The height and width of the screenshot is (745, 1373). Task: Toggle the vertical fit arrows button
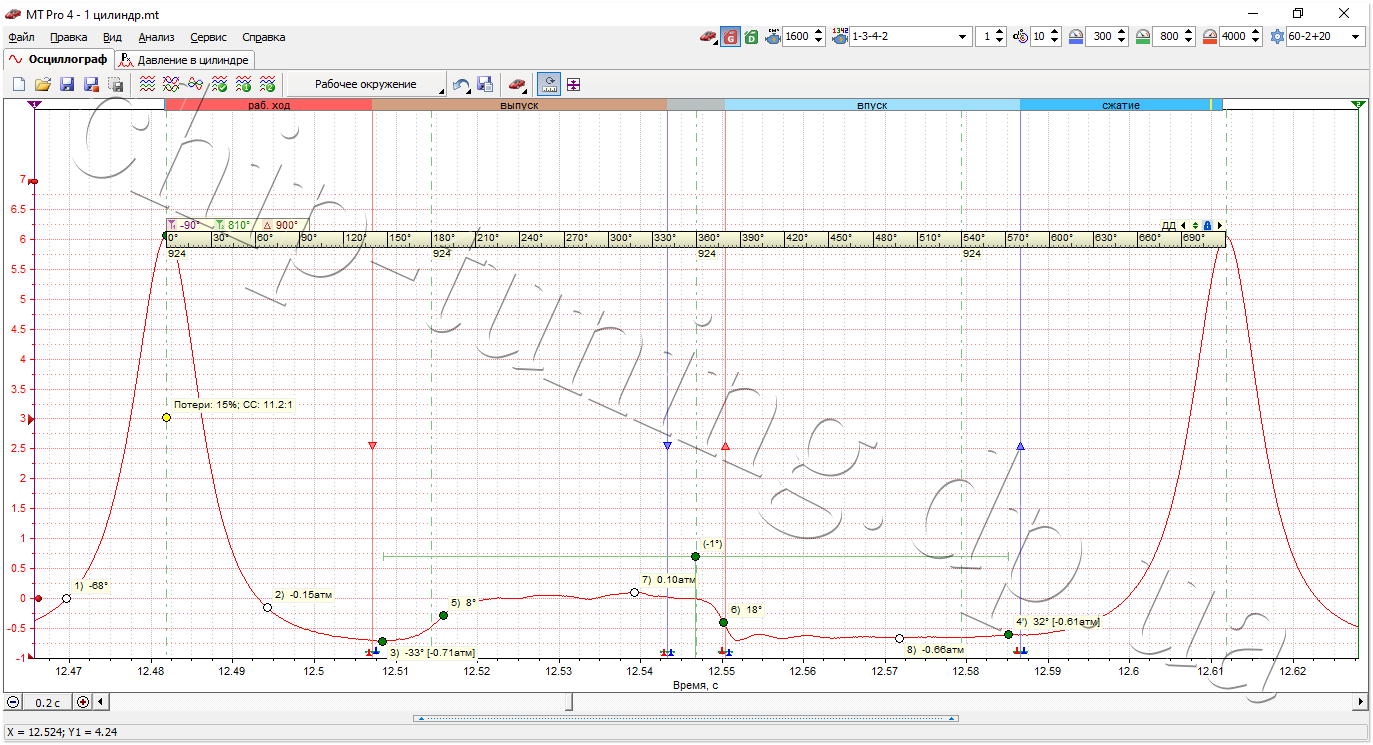click(574, 85)
